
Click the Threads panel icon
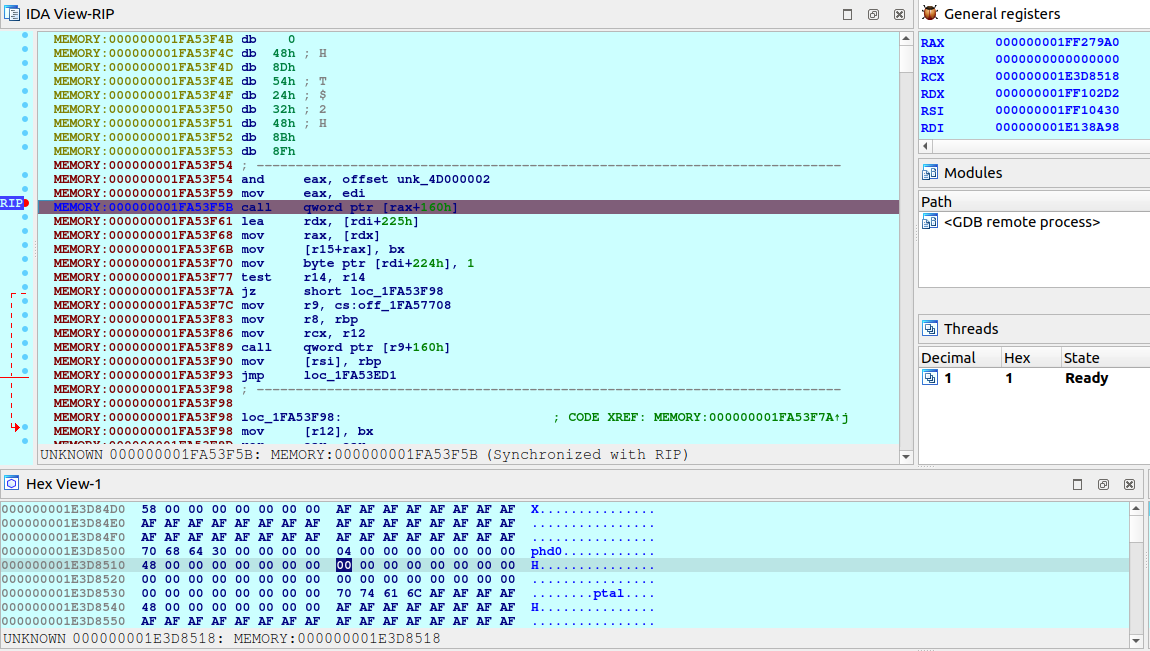click(930, 328)
